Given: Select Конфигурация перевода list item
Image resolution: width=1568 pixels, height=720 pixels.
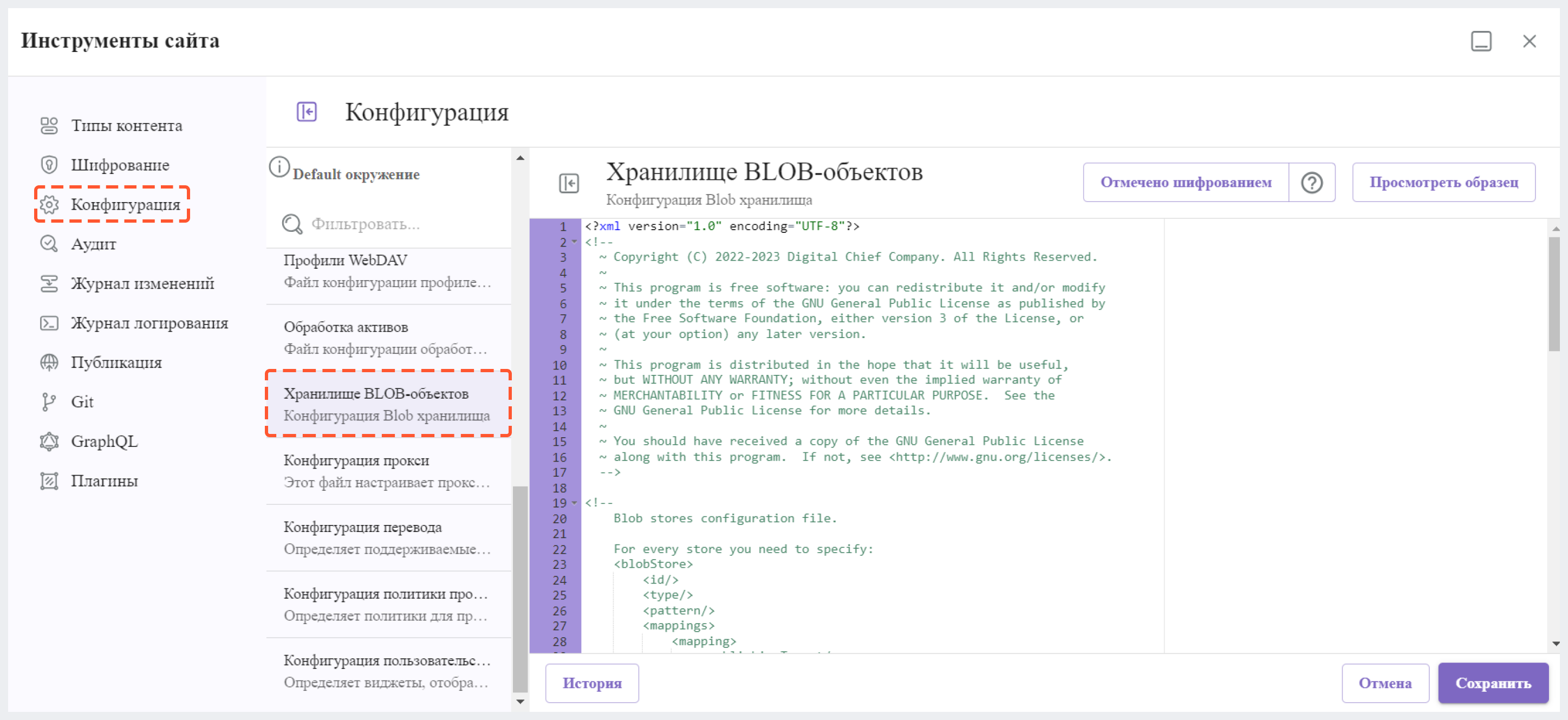Looking at the screenshot, I should tap(388, 538).
